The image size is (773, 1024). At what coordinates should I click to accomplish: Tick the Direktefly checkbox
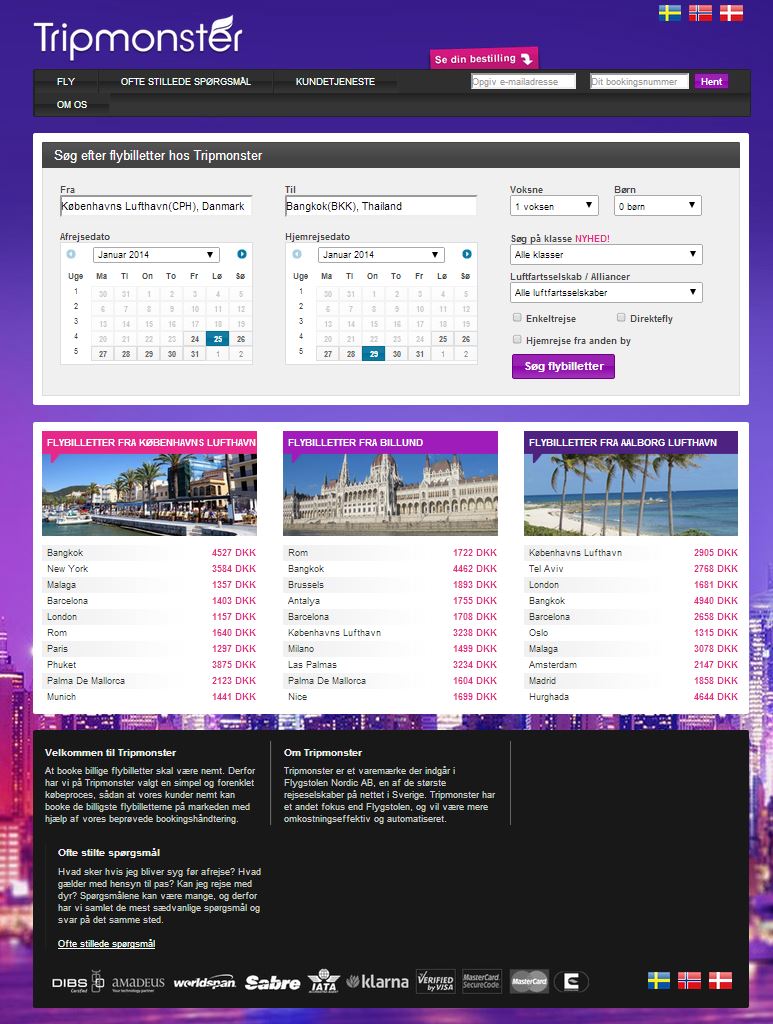pyautogui.click(x=621, y=318)
